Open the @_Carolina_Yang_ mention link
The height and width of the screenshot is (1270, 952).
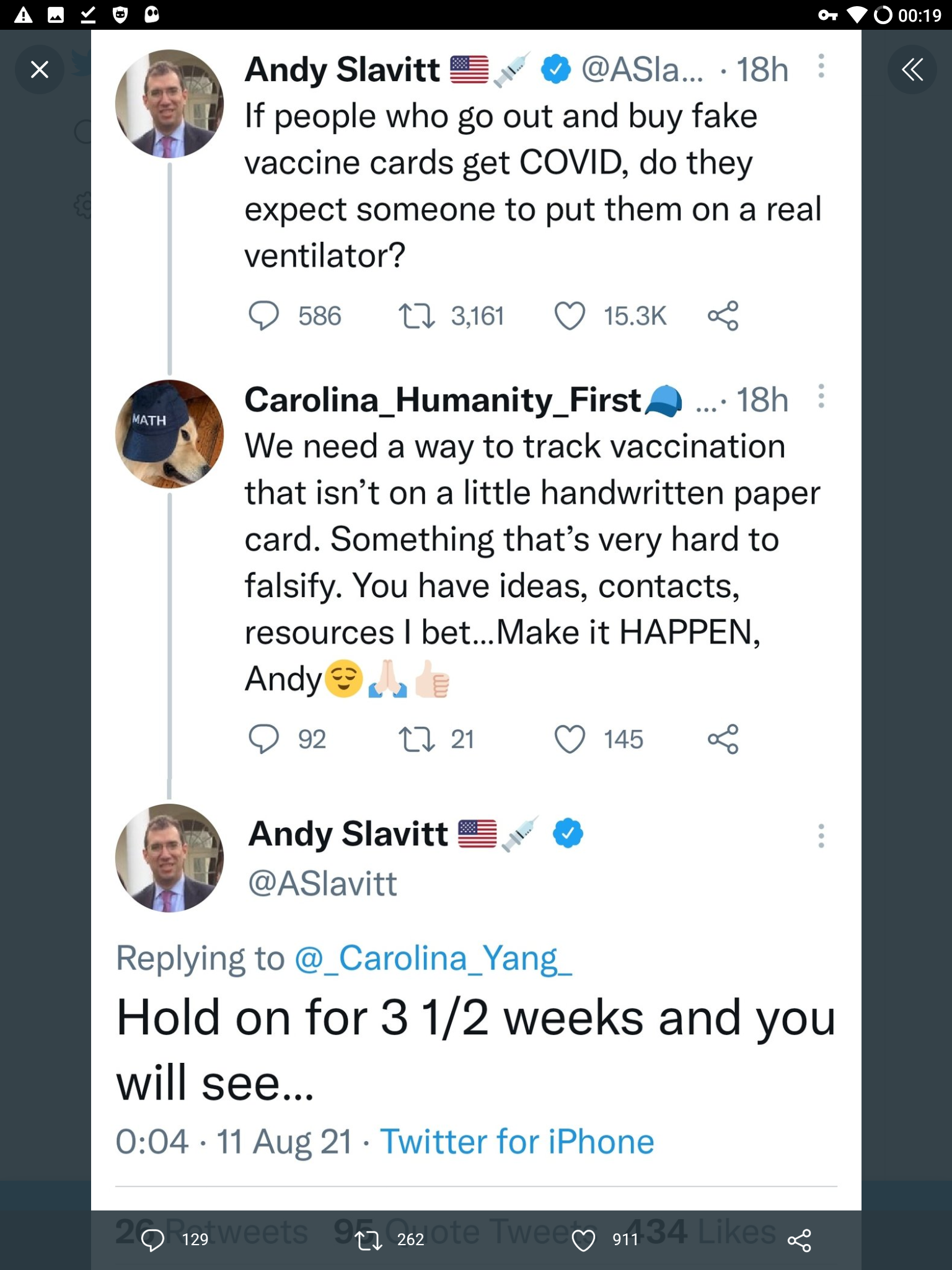click(x=433, y=958)
